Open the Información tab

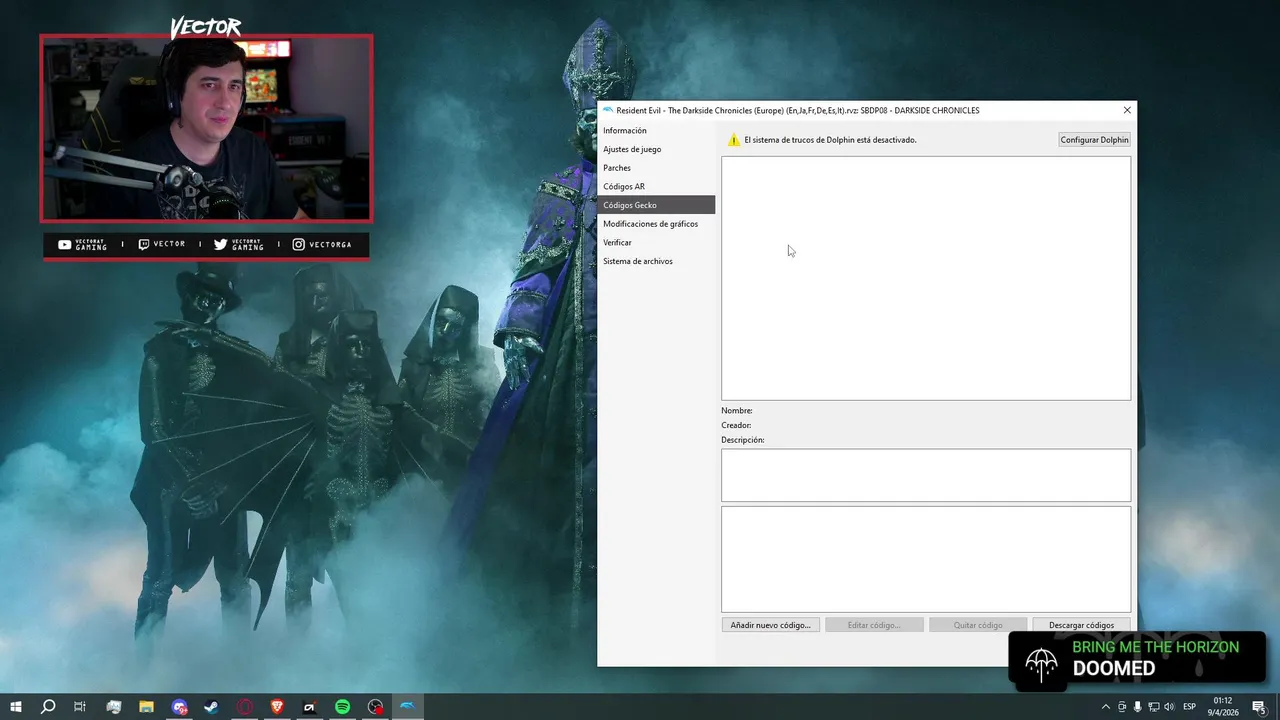[x=656, y=130]
